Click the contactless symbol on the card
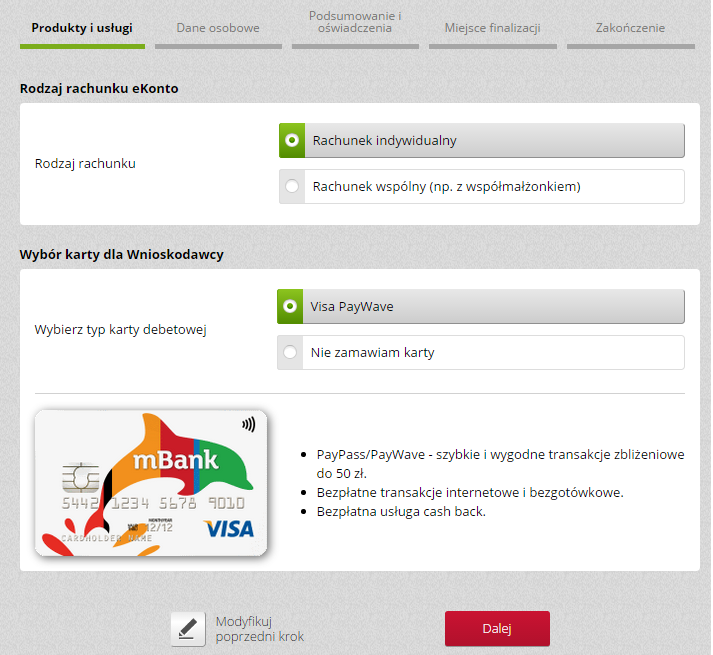 pos(248,425)
